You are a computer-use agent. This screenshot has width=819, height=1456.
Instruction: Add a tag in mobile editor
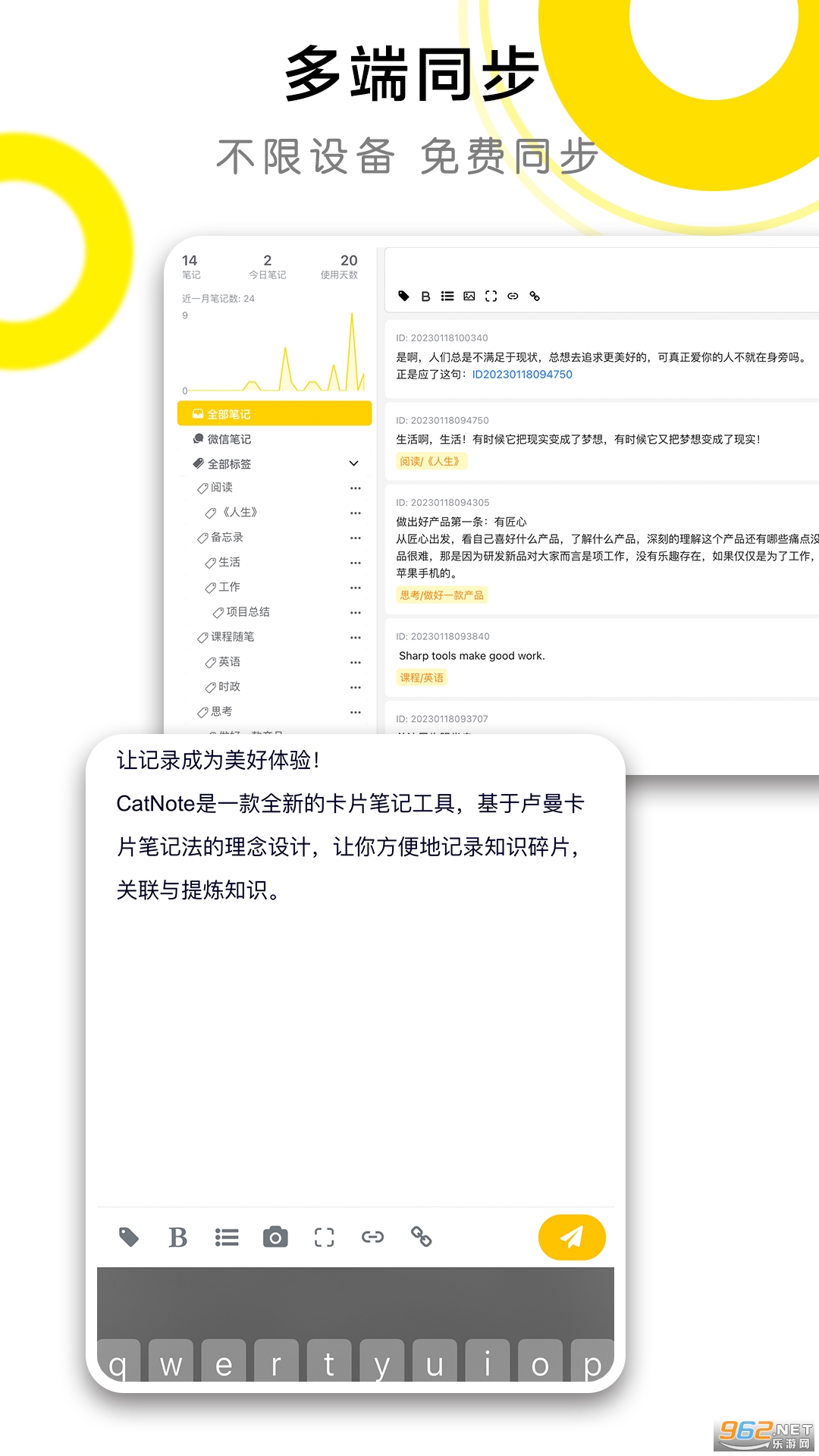[129, 1238]
